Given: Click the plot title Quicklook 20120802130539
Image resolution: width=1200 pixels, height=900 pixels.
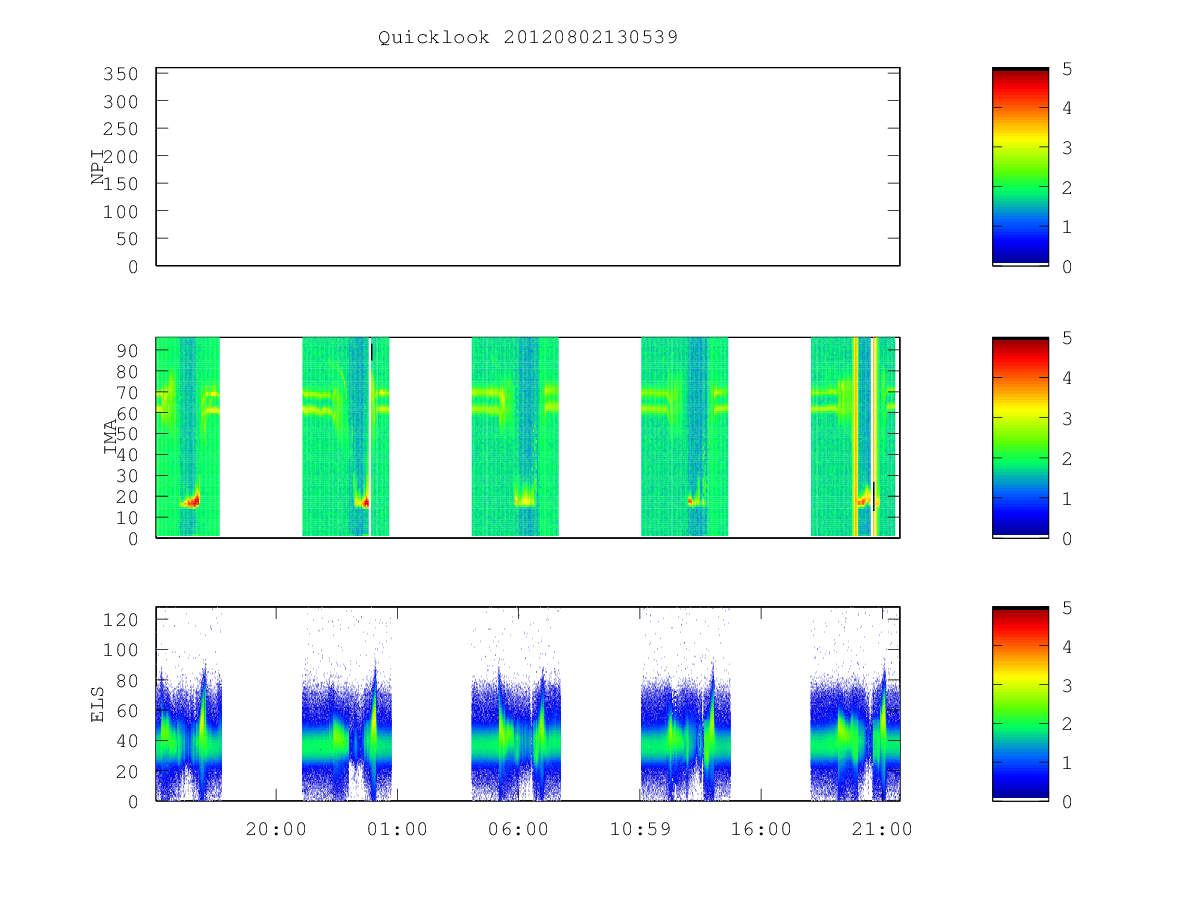Looking at the screenshot, I should pos(528,38).
